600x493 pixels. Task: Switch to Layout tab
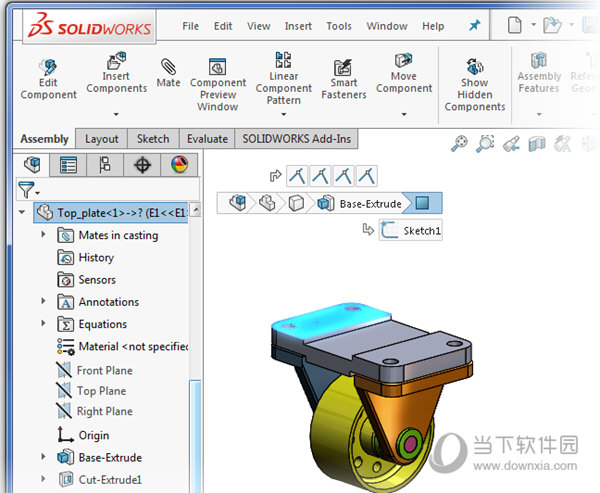click(101, 139)
